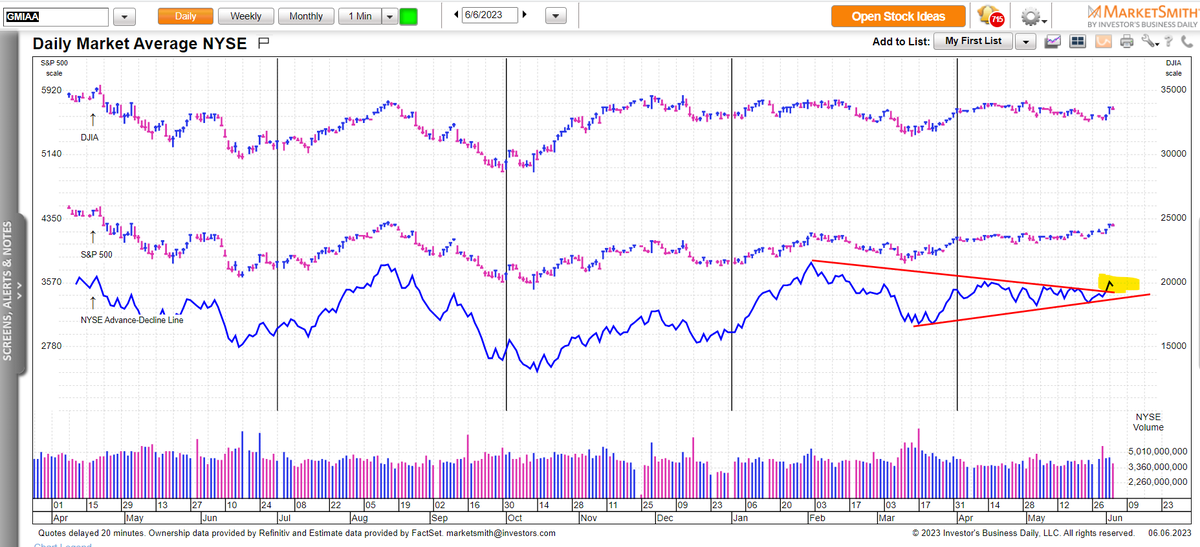This screenshot has width=1200, height=547.
Task: Expand the Add to List dropdown arrow
Action: pos(1025,41)
